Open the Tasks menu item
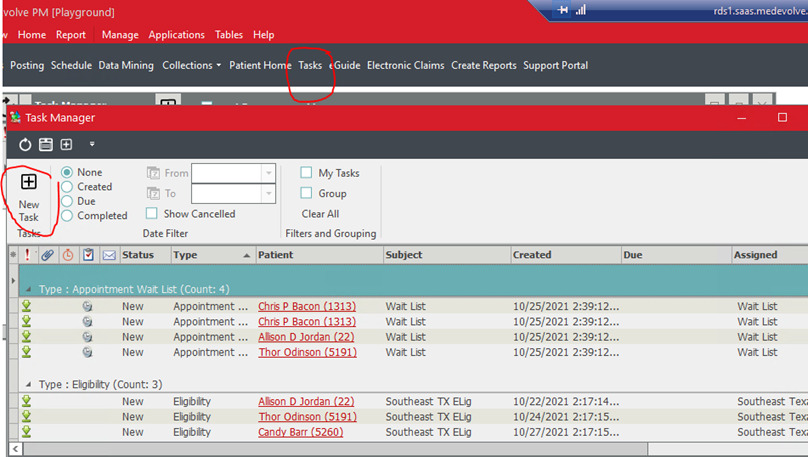 point(310,65)
